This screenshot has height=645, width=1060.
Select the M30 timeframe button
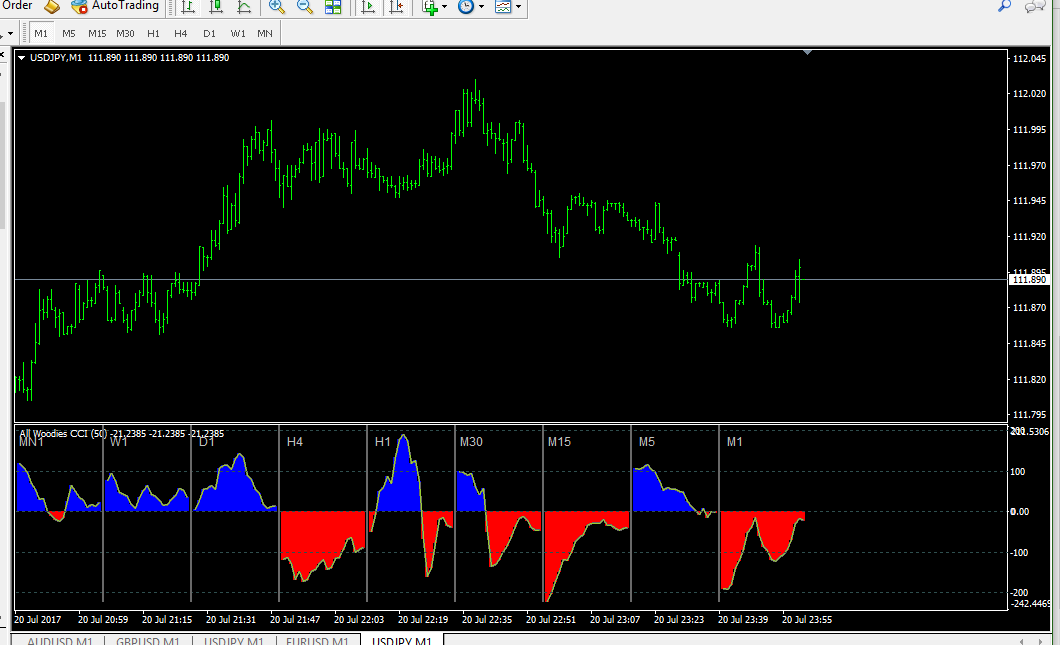[125, 33]
